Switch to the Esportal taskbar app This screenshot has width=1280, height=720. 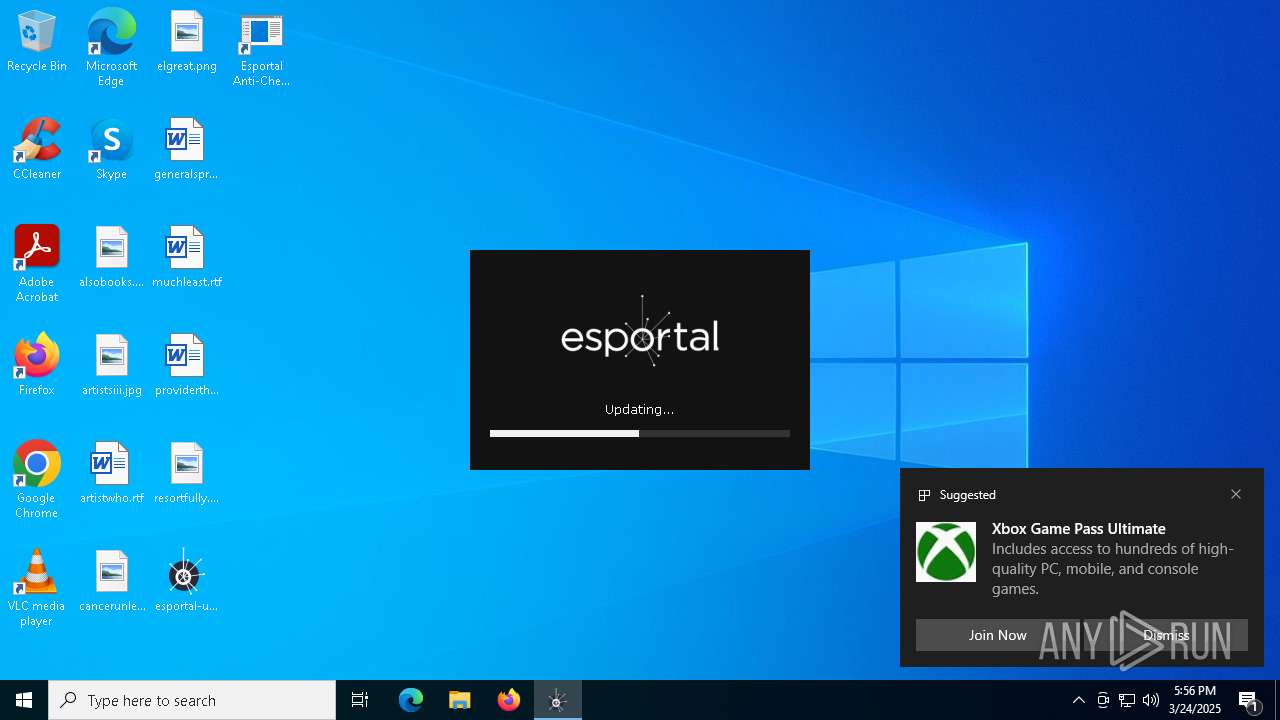558,700
